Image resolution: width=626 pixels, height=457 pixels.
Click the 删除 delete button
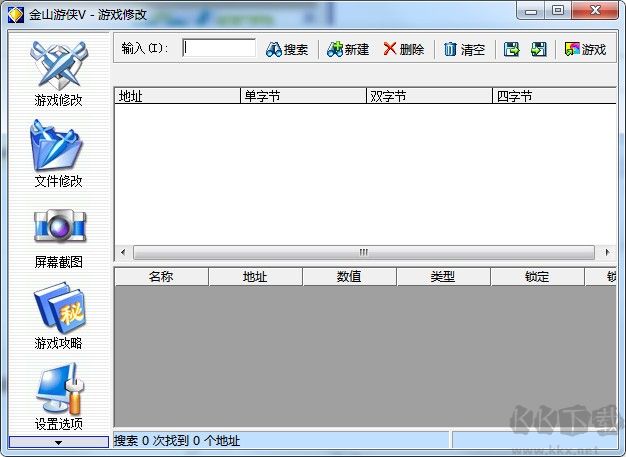[x=403, y=49]
